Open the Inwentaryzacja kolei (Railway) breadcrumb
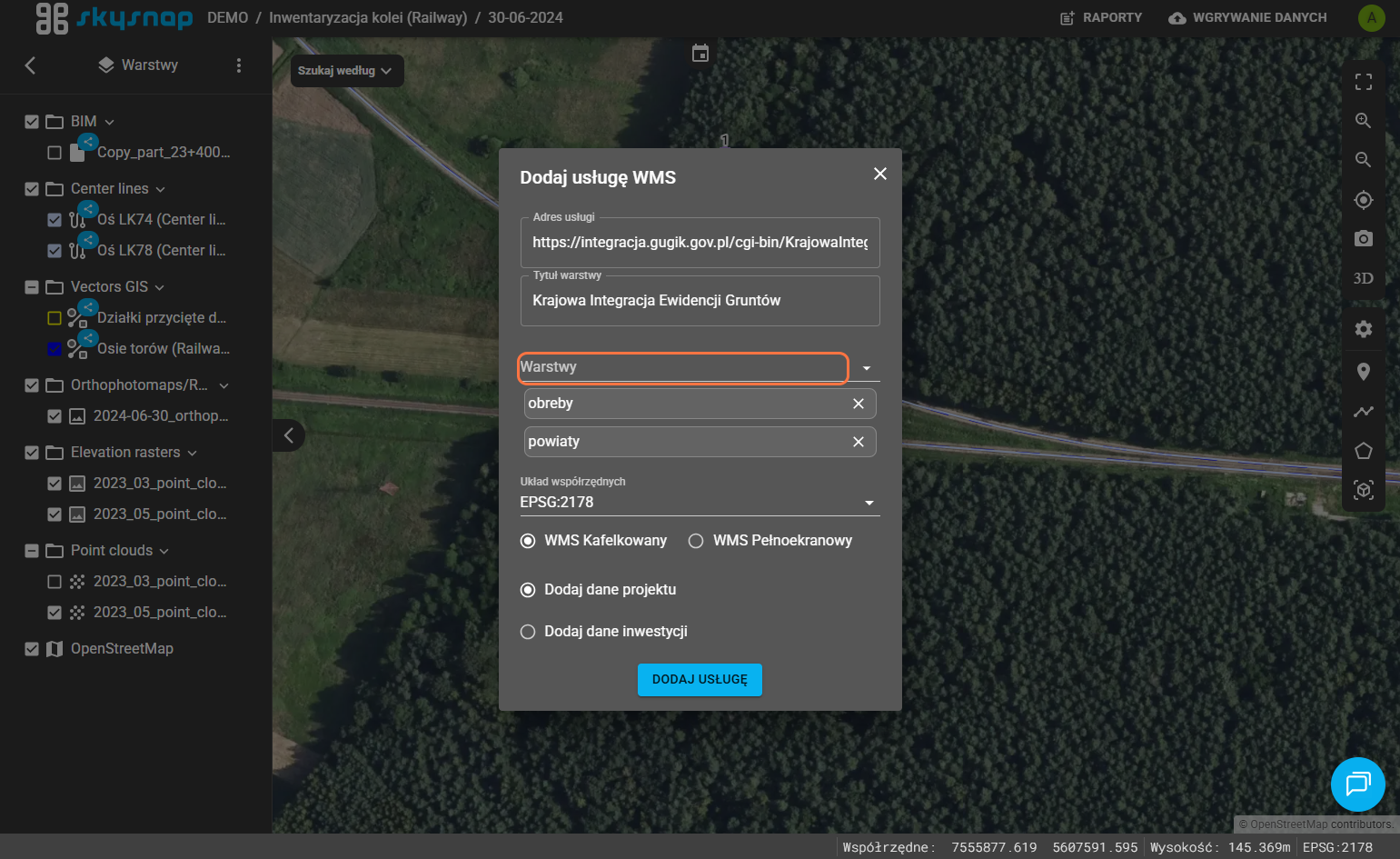This screenshot has height=859, width=1400. click(368, 18)
